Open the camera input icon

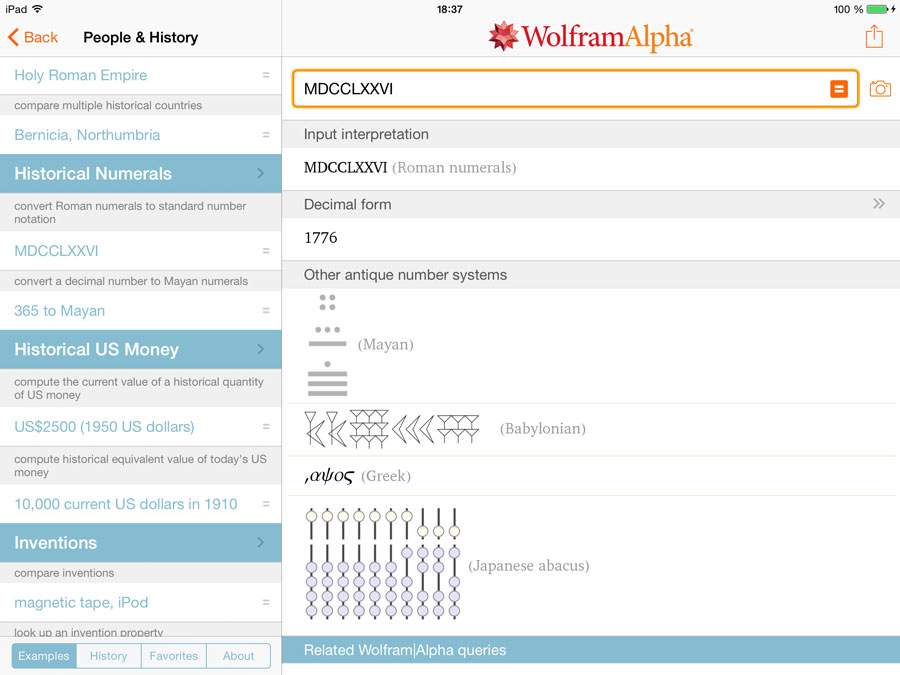click(880, 89)
